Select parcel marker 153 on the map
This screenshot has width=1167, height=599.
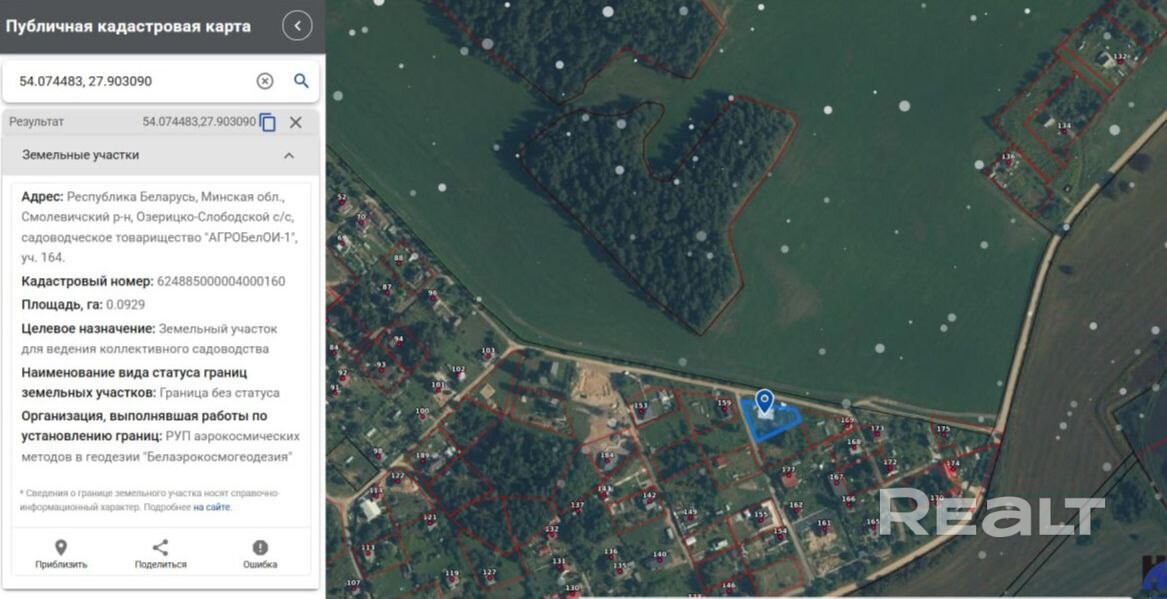tap(640, 406)
